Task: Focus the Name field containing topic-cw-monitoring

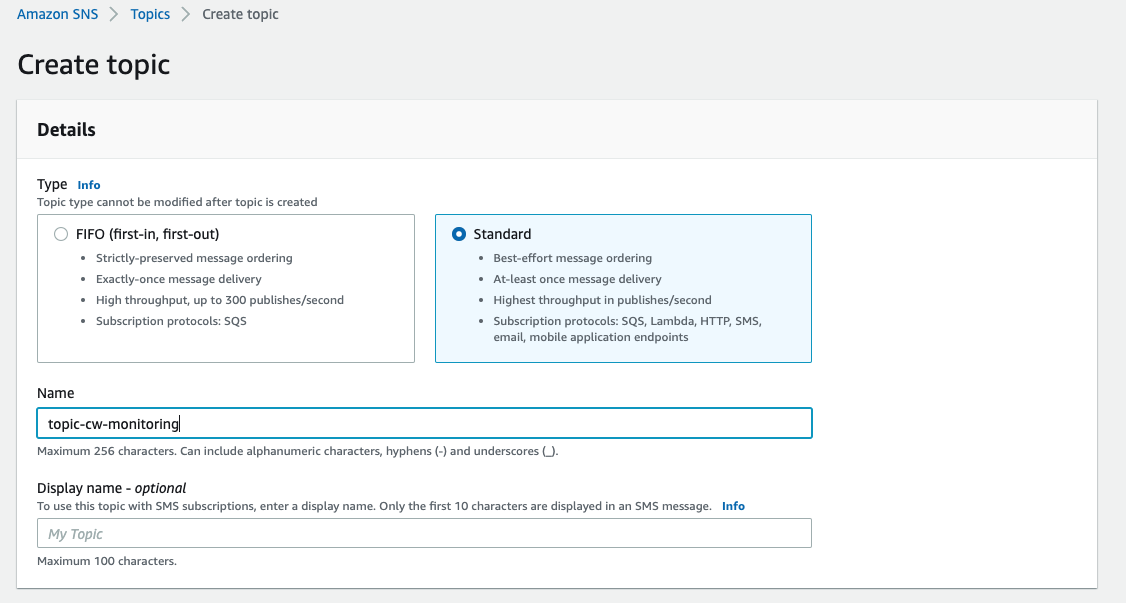Action: (x=424, y=423)
